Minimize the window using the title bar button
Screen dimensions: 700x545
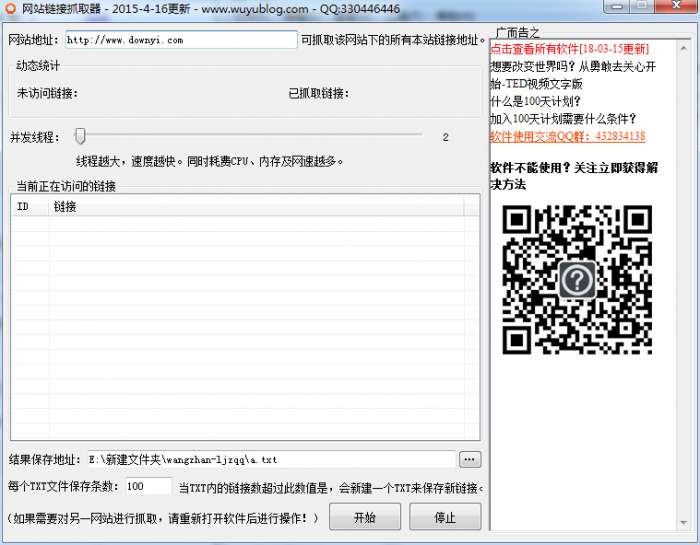(x=618, y=8)
